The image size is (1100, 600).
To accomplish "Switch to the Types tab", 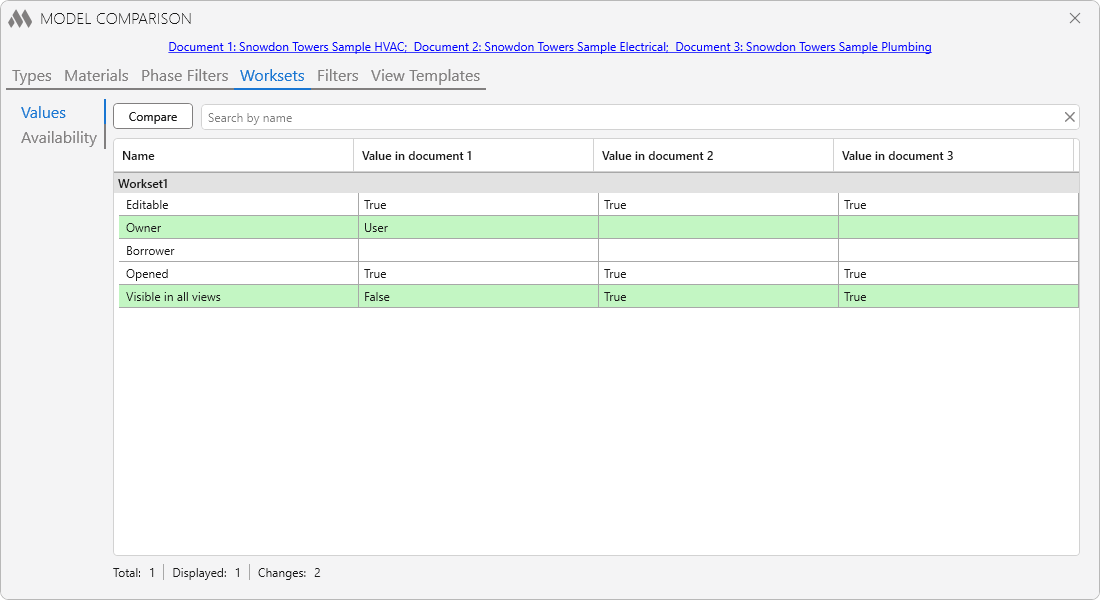I will [32, 76].
